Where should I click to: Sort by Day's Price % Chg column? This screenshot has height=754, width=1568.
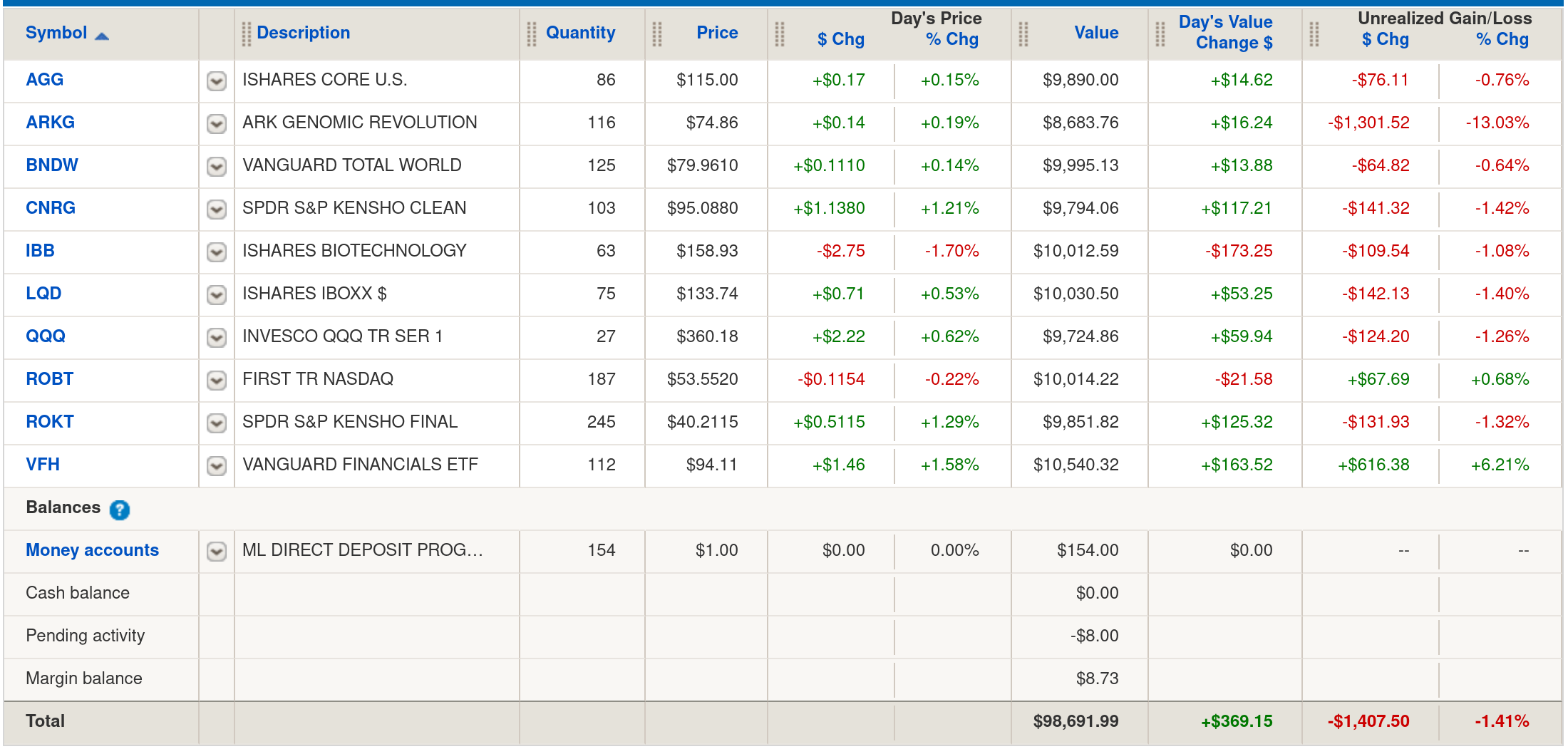pos(951,40)
